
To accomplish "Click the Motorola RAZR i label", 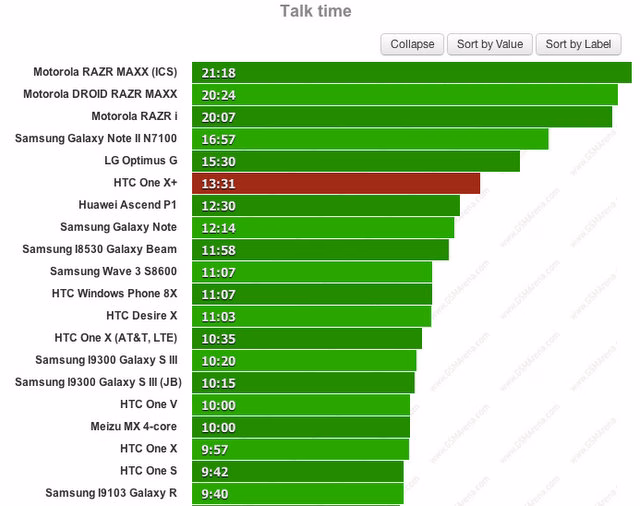I will tap(134, 116).
